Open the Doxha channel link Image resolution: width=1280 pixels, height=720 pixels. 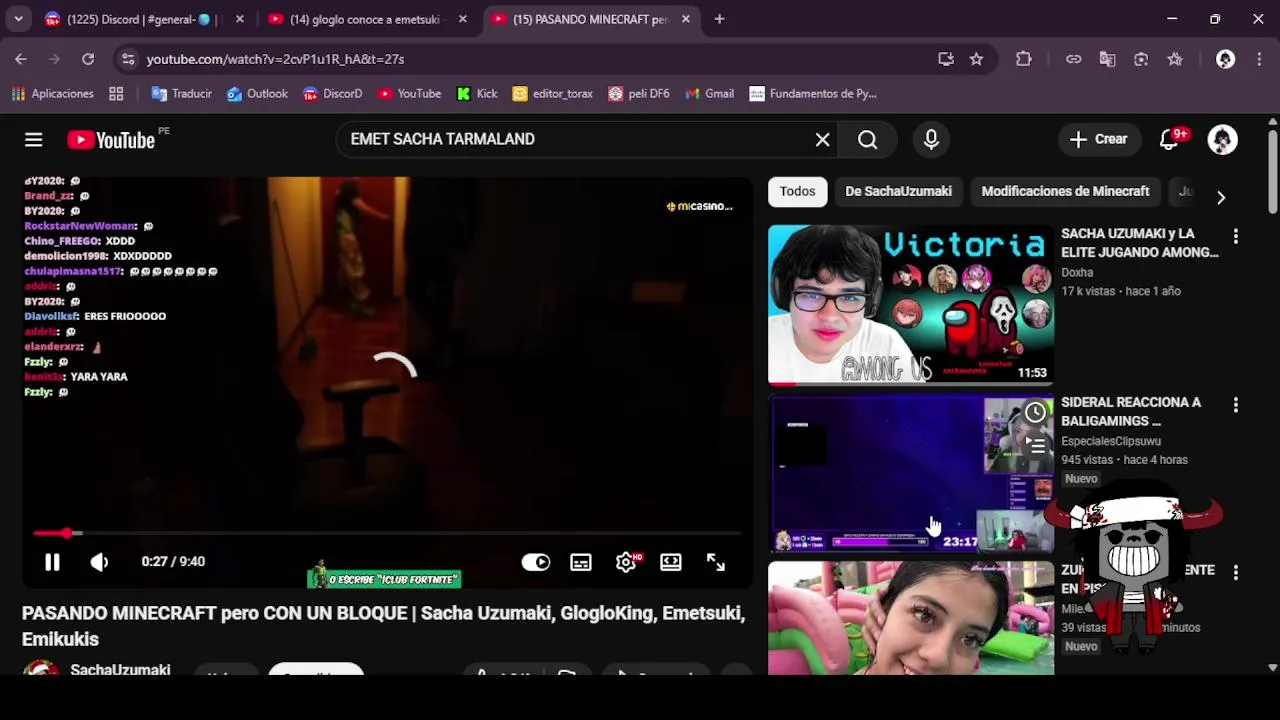1077,272
